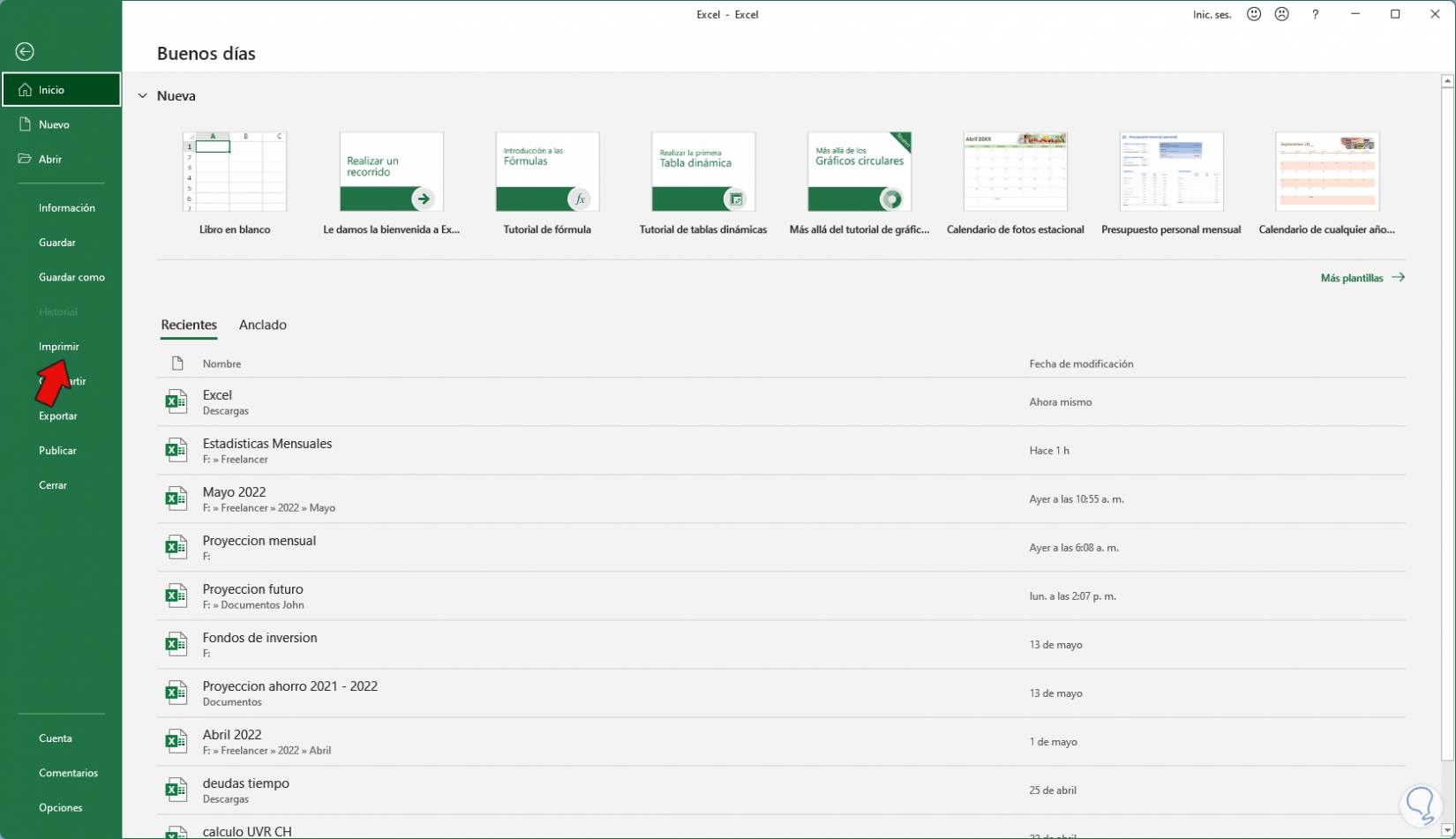Click the Nuevo document icon
The height and width of the screenshot is (839, 1456).
[25, 124]
